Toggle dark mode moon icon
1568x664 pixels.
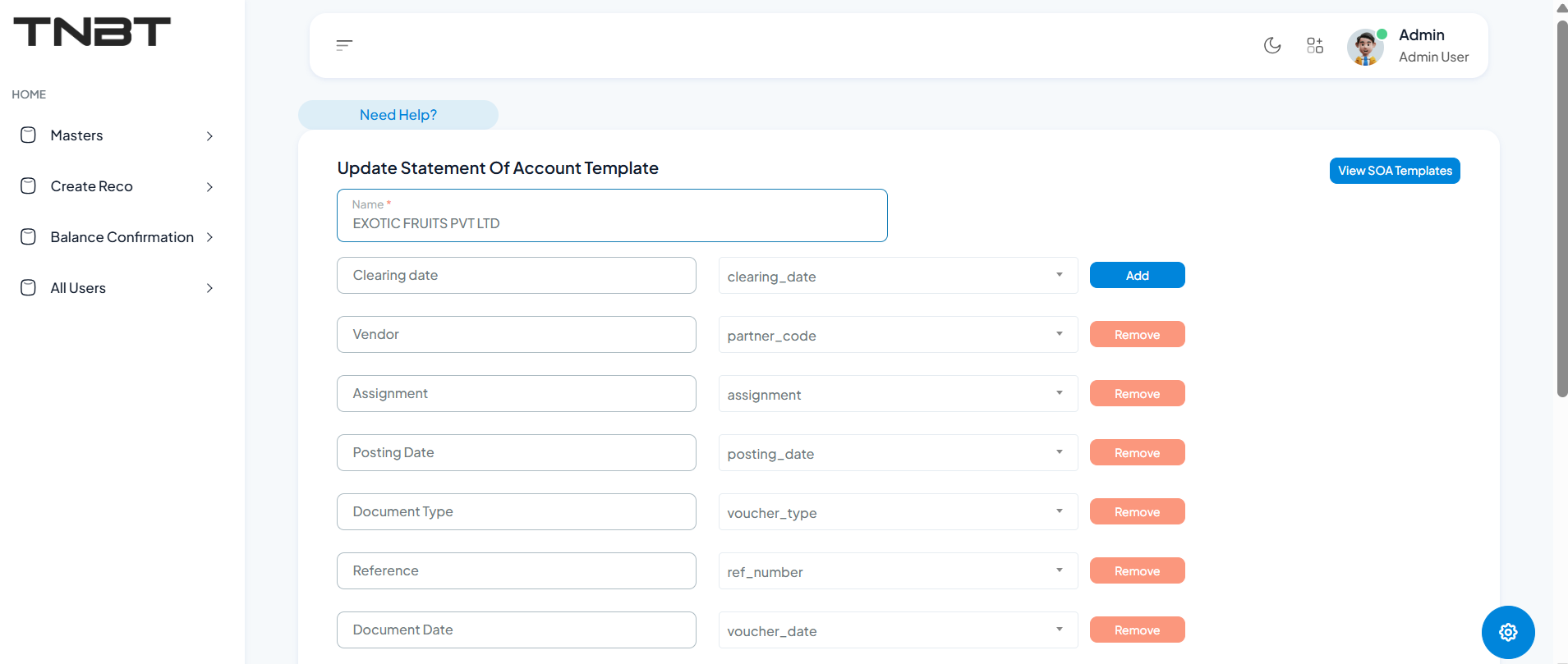[1272, 45]
